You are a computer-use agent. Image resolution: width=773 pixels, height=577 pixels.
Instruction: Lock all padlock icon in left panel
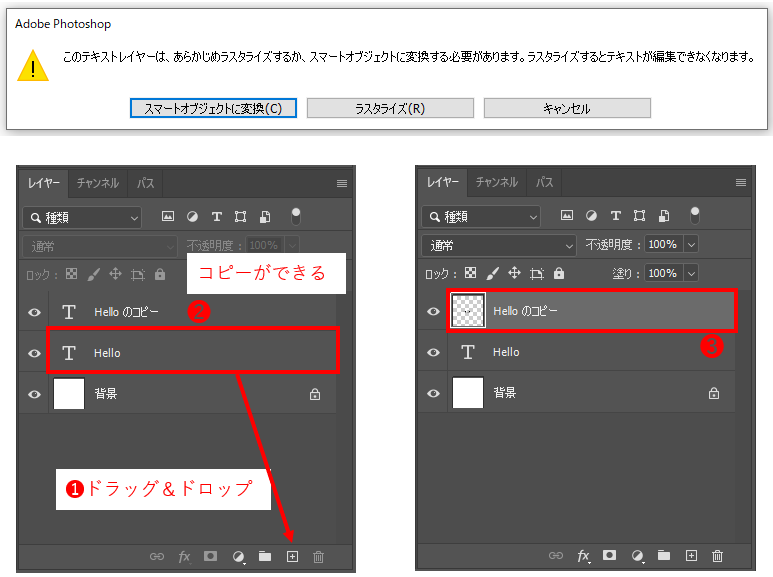coord(160,274)
